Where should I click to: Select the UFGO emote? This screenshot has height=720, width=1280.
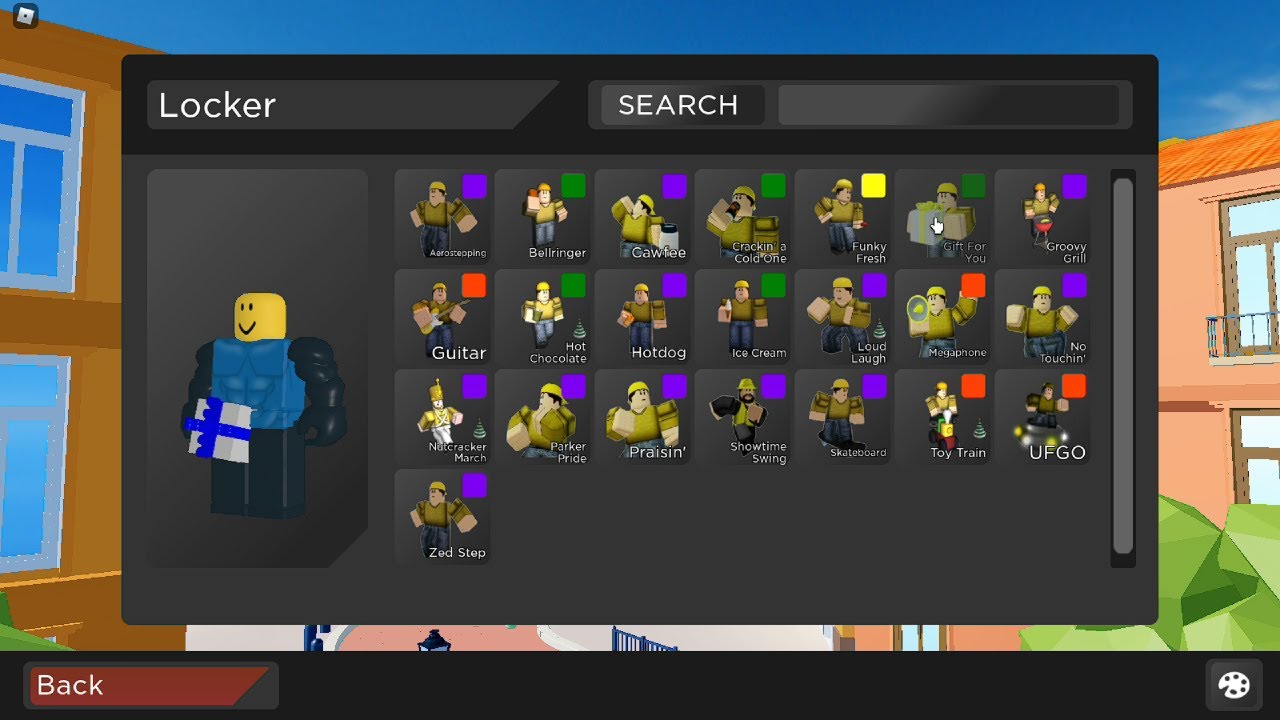[1043, 417]
